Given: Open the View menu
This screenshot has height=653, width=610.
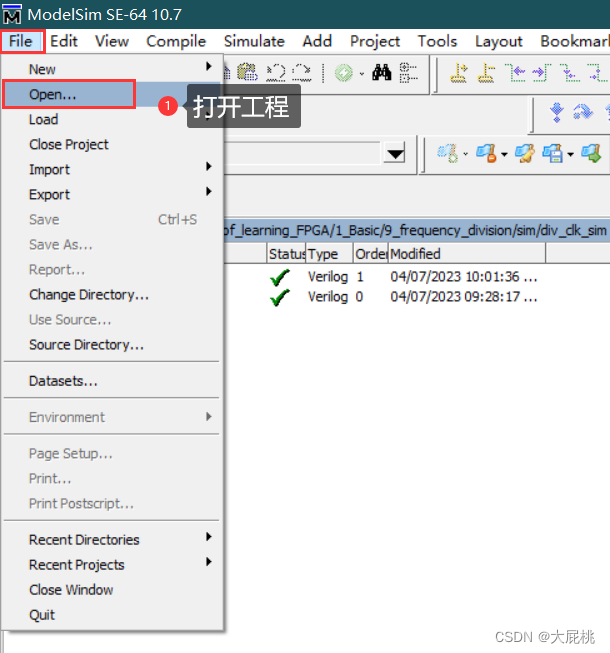Looking at the screenshot, I should (112, 41).
